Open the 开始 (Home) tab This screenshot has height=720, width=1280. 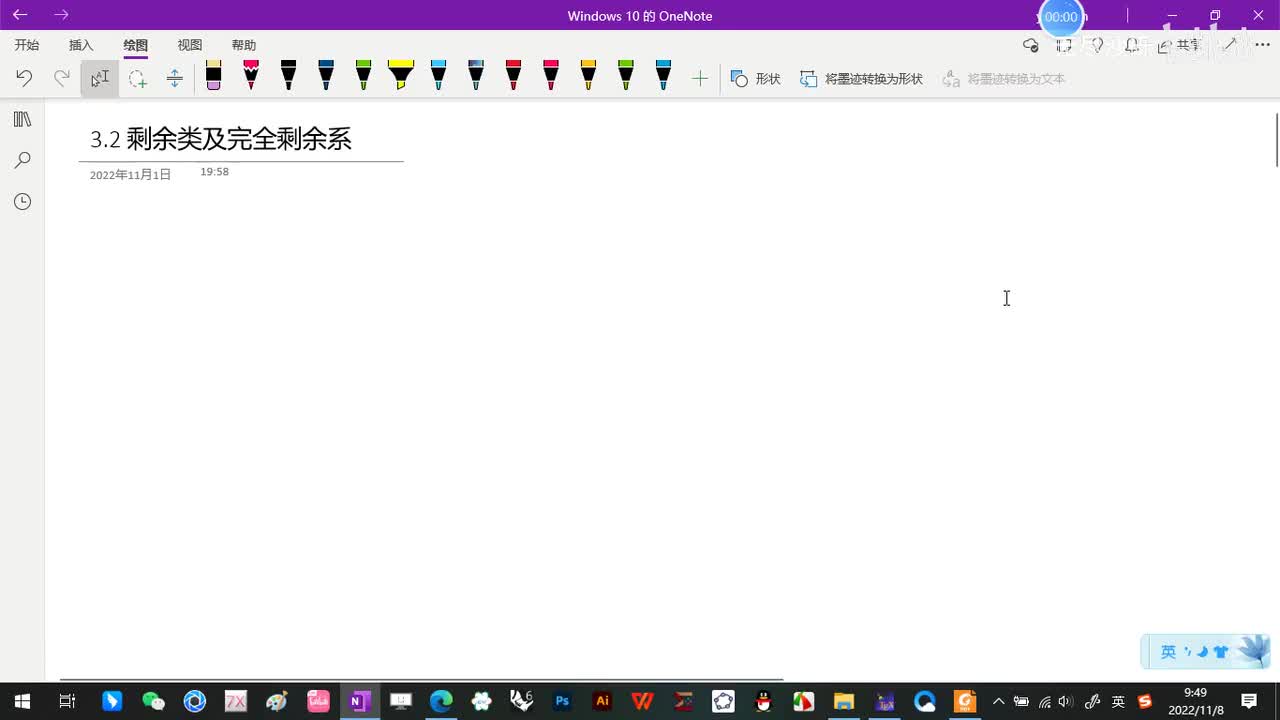click(27, 45)
